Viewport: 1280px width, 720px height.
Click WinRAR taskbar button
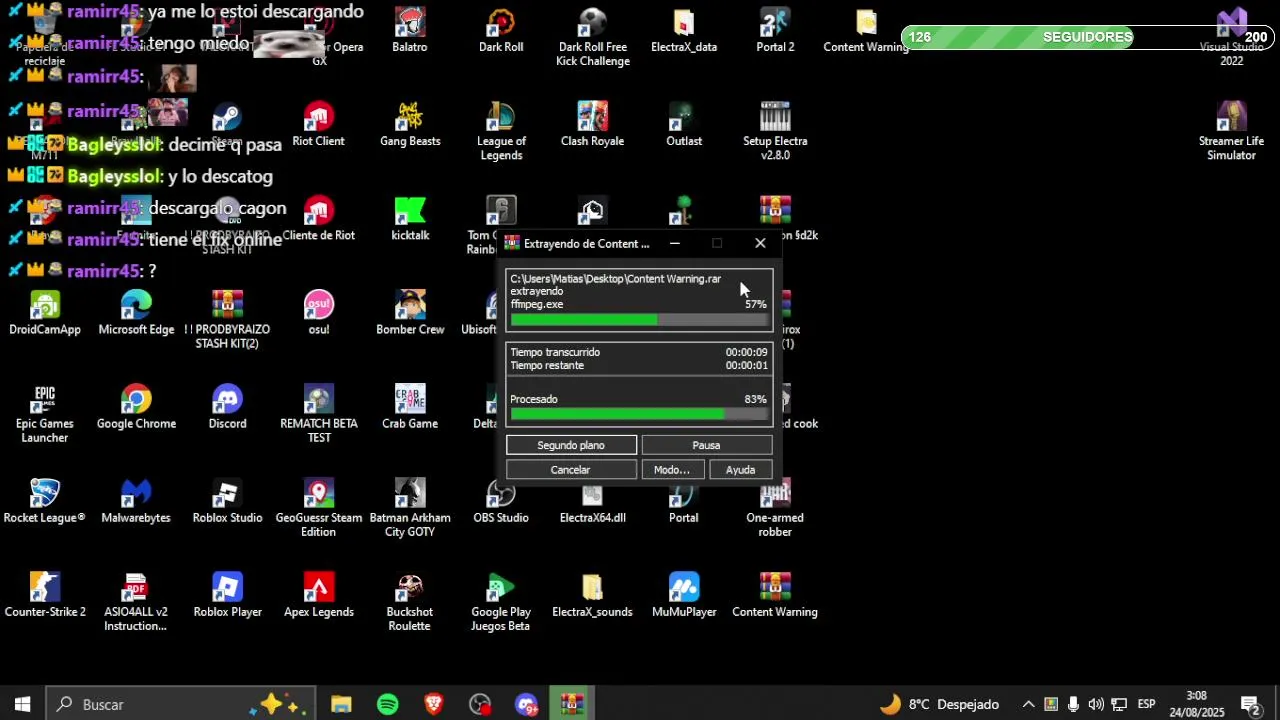point(572,704)
